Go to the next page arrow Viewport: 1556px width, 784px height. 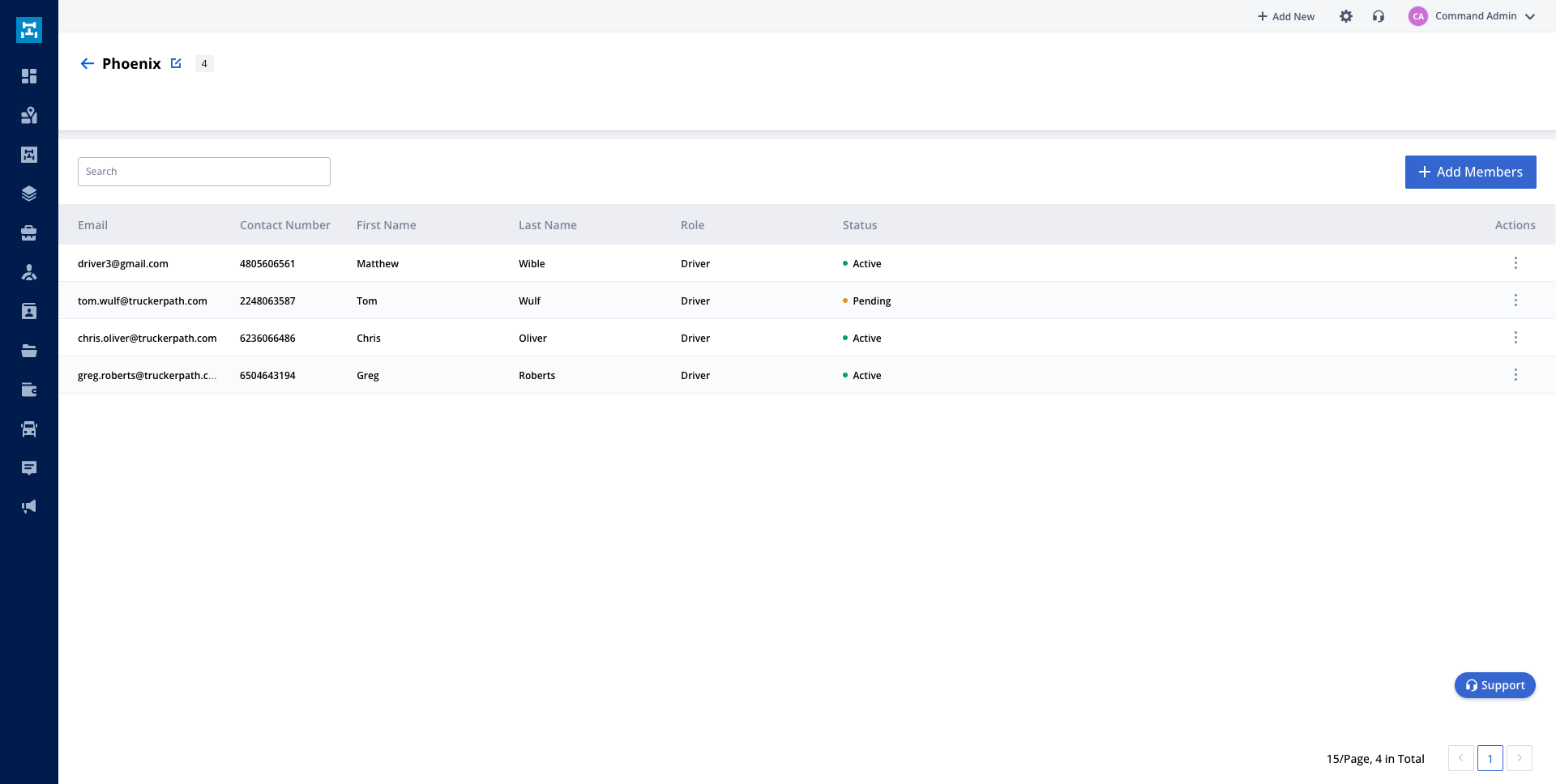point(1520,758)
